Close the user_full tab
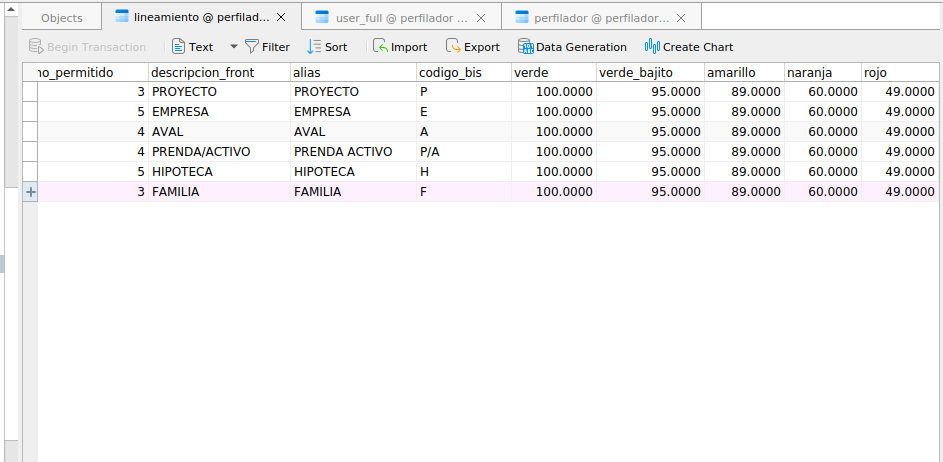 coord(481,18)
